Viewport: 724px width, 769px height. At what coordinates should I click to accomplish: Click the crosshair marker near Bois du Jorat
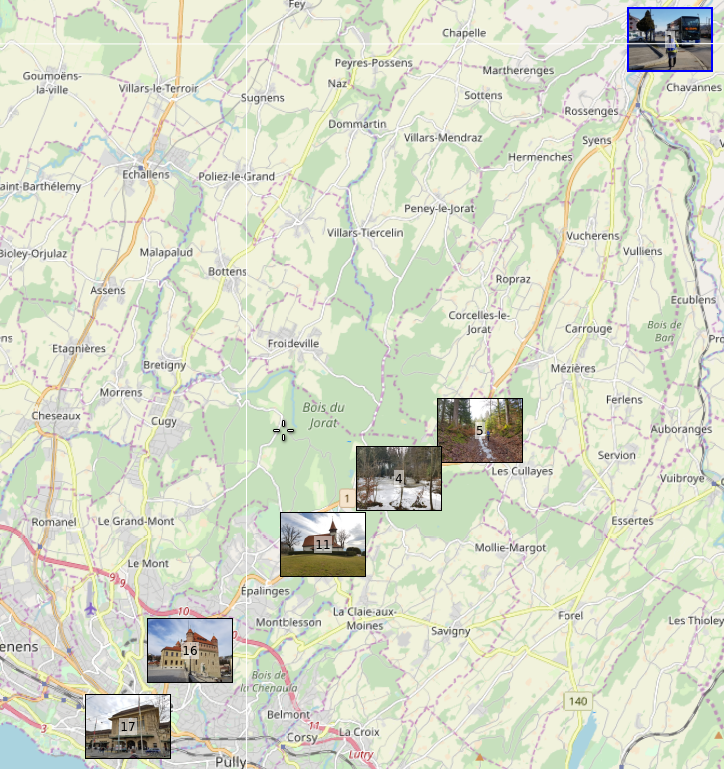click(283, 431)
